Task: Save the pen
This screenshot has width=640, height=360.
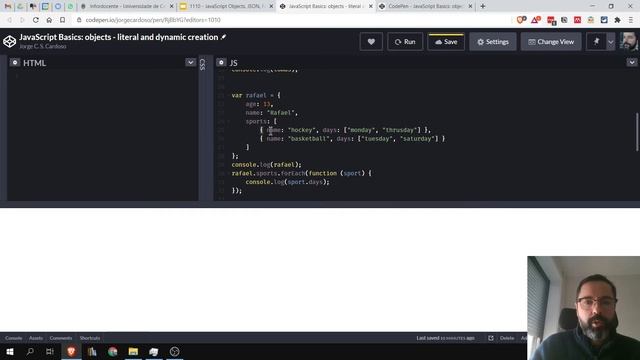Action: click(446, 42)
